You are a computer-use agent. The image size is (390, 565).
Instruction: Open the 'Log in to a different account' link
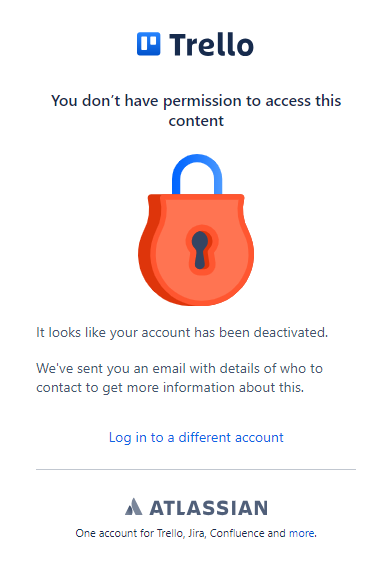click(196, 437)
